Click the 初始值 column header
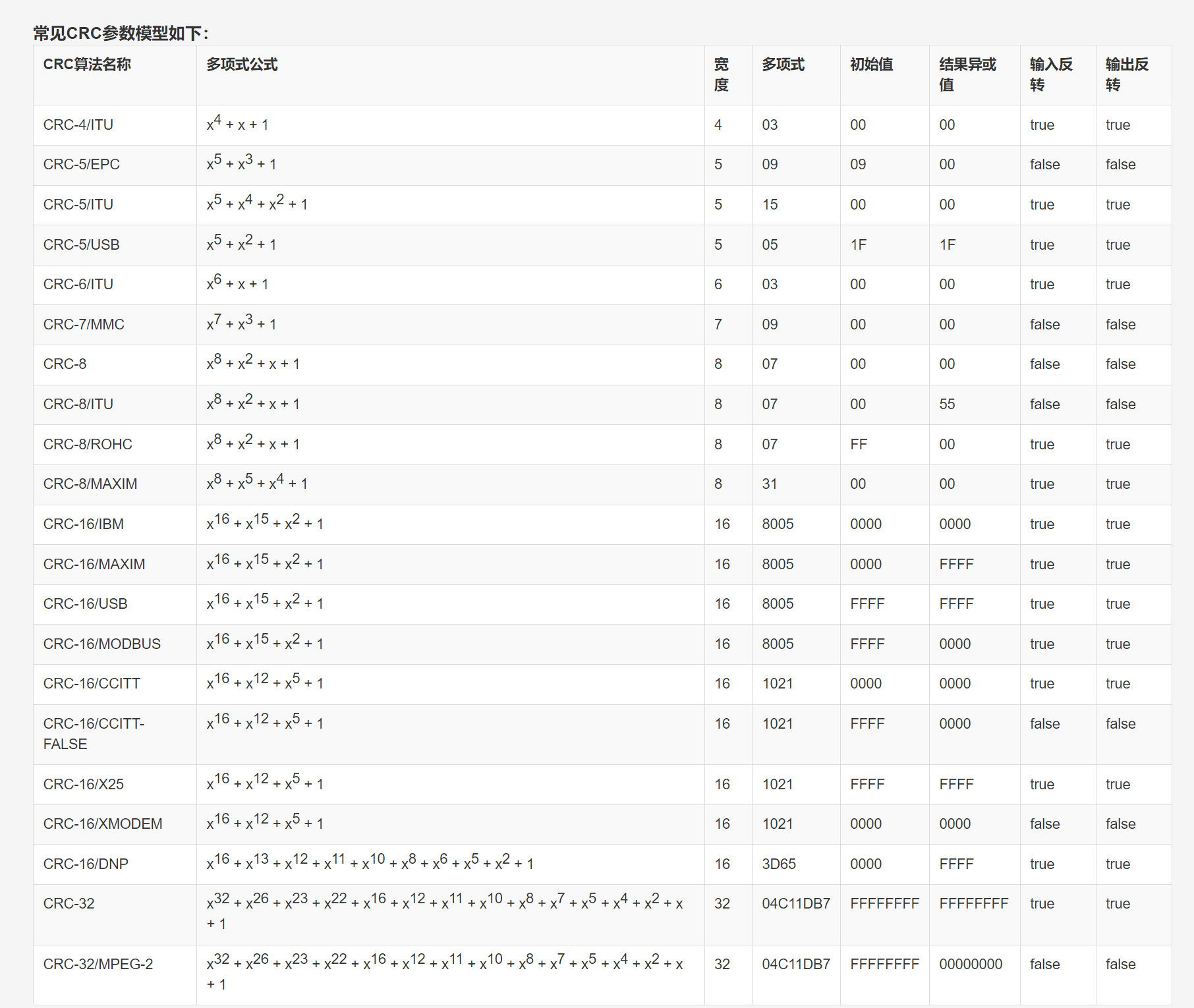The width and height of the screenshot is (1194, 1008). point(871,65)
